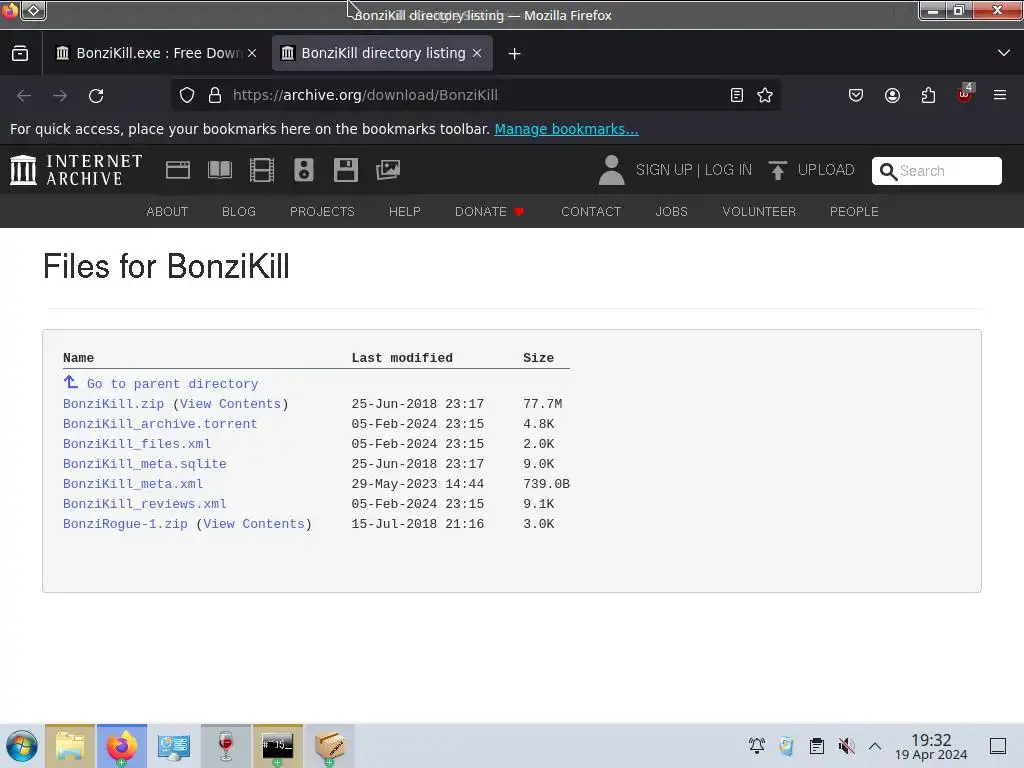Close the BonziKill directory listing tab

pyautogui.click(x=477, y=54)
